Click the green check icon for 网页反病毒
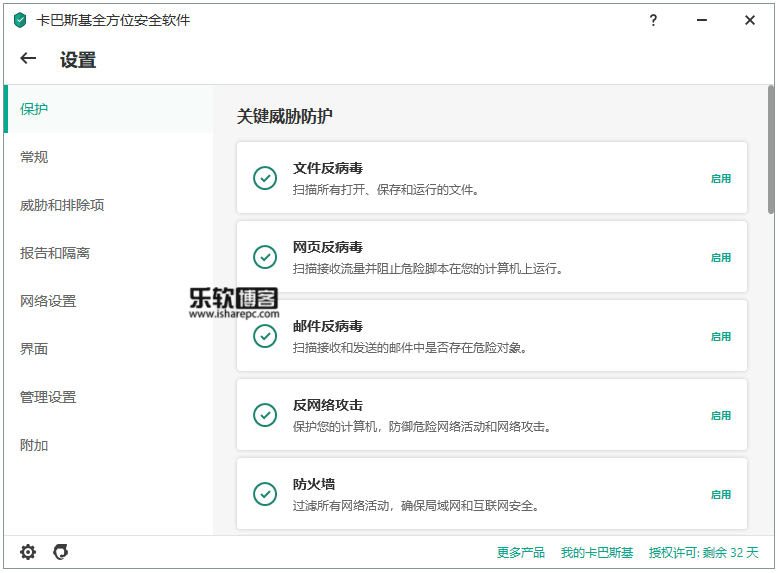 265,257
